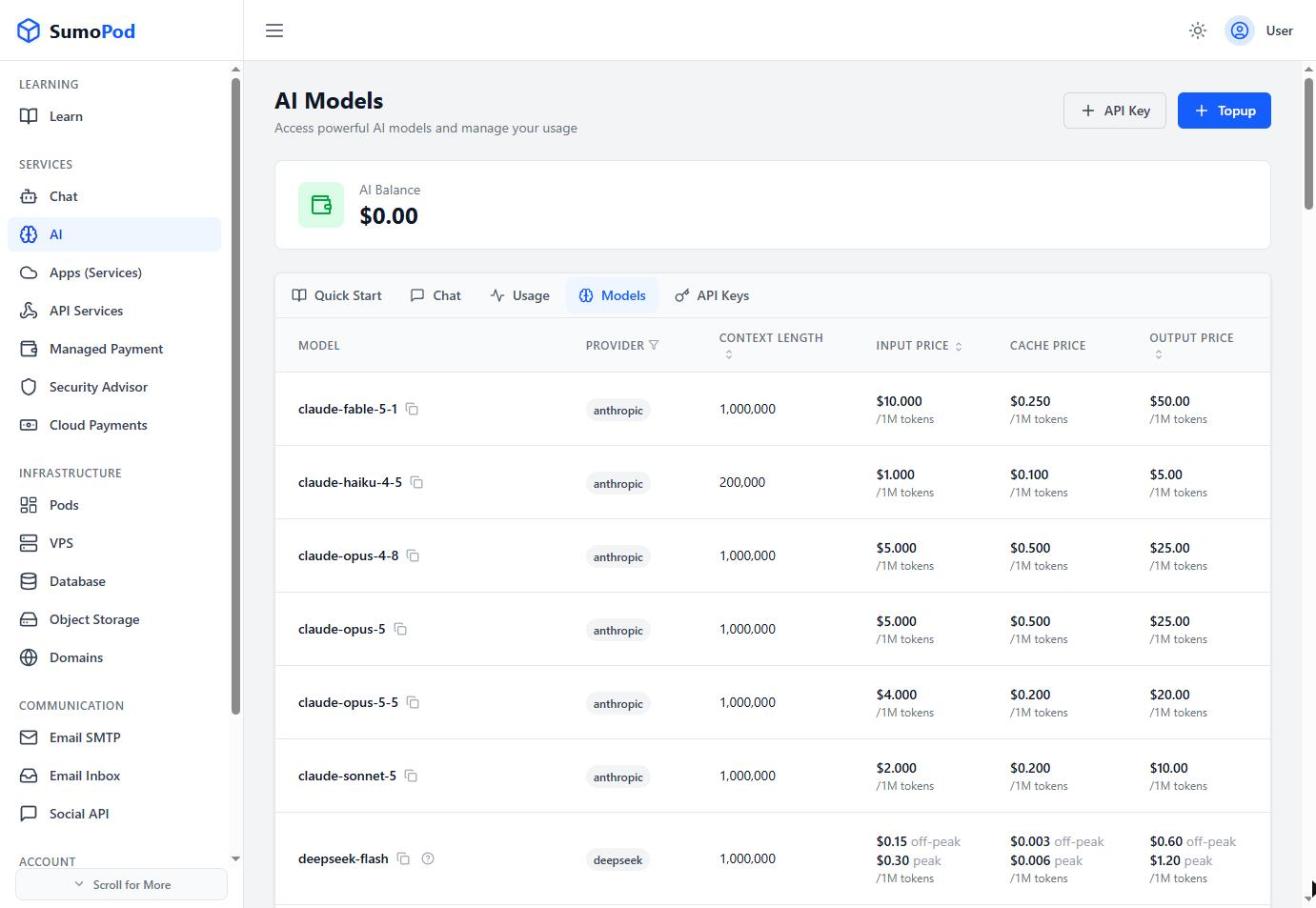Click the Cloud Payments icon

tap(29, 425)
